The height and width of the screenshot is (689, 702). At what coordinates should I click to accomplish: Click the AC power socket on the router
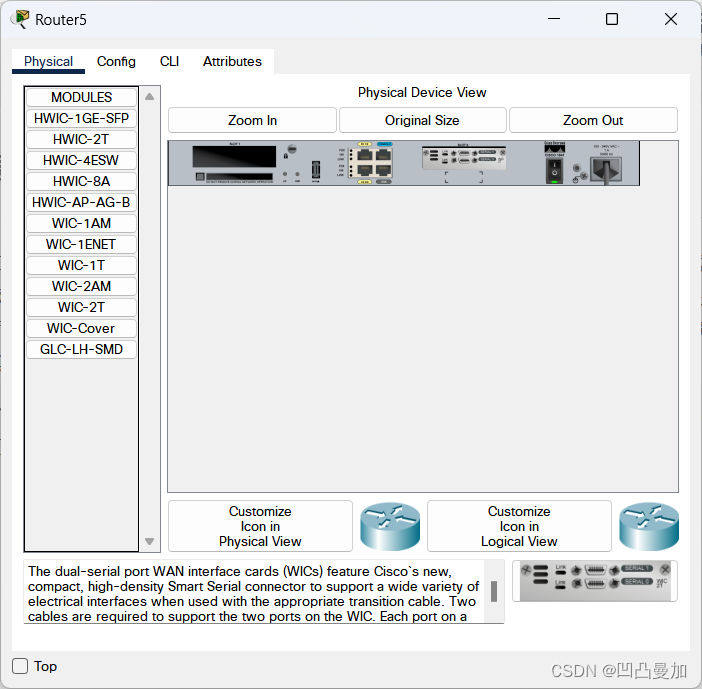click(606, 169)
